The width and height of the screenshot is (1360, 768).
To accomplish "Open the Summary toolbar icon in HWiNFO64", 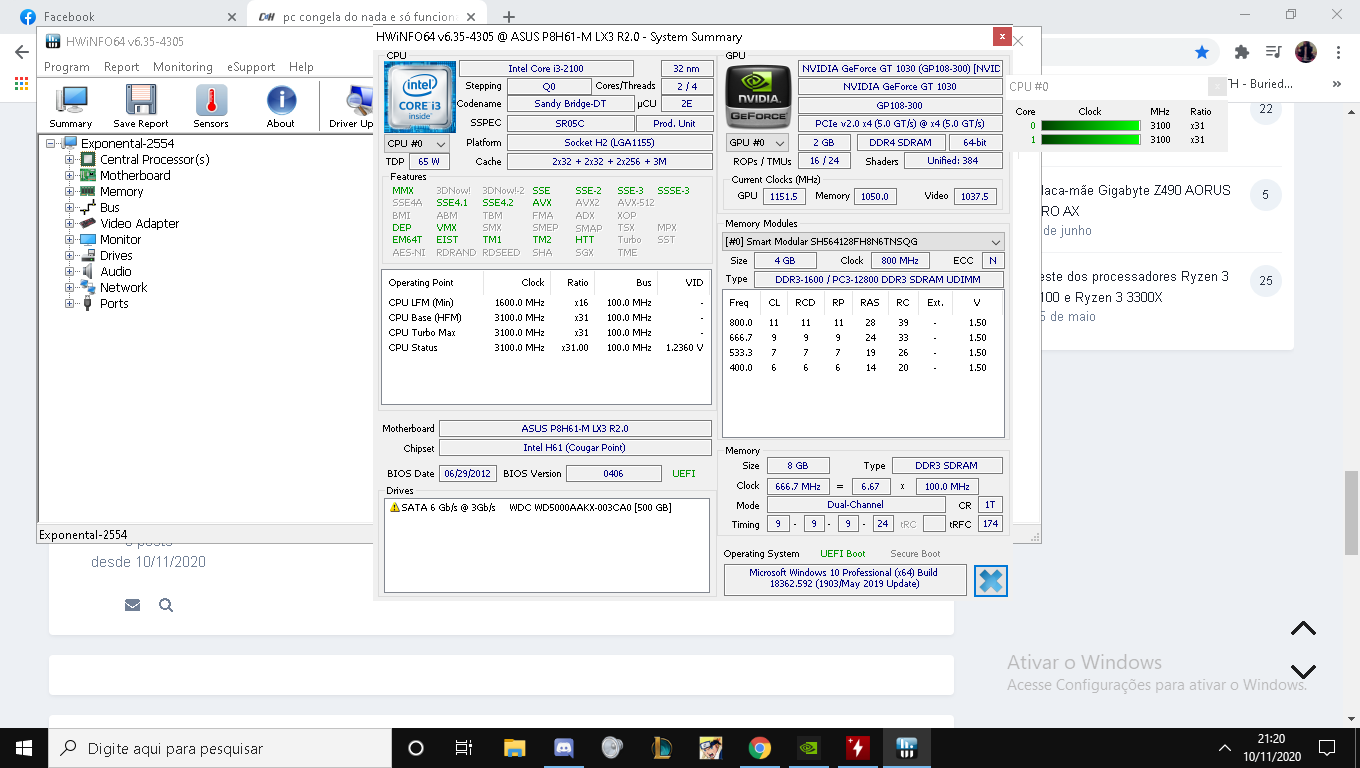I will 71,106.
